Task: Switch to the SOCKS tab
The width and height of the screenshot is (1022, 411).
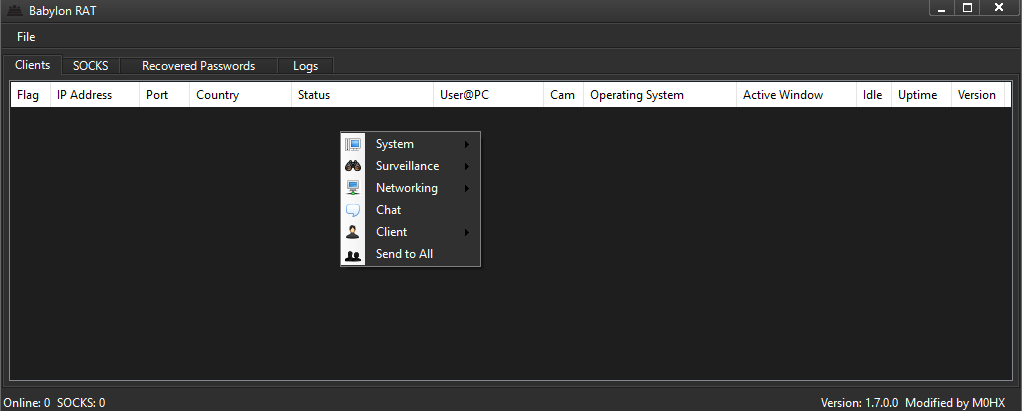Action: click(91, 66)
